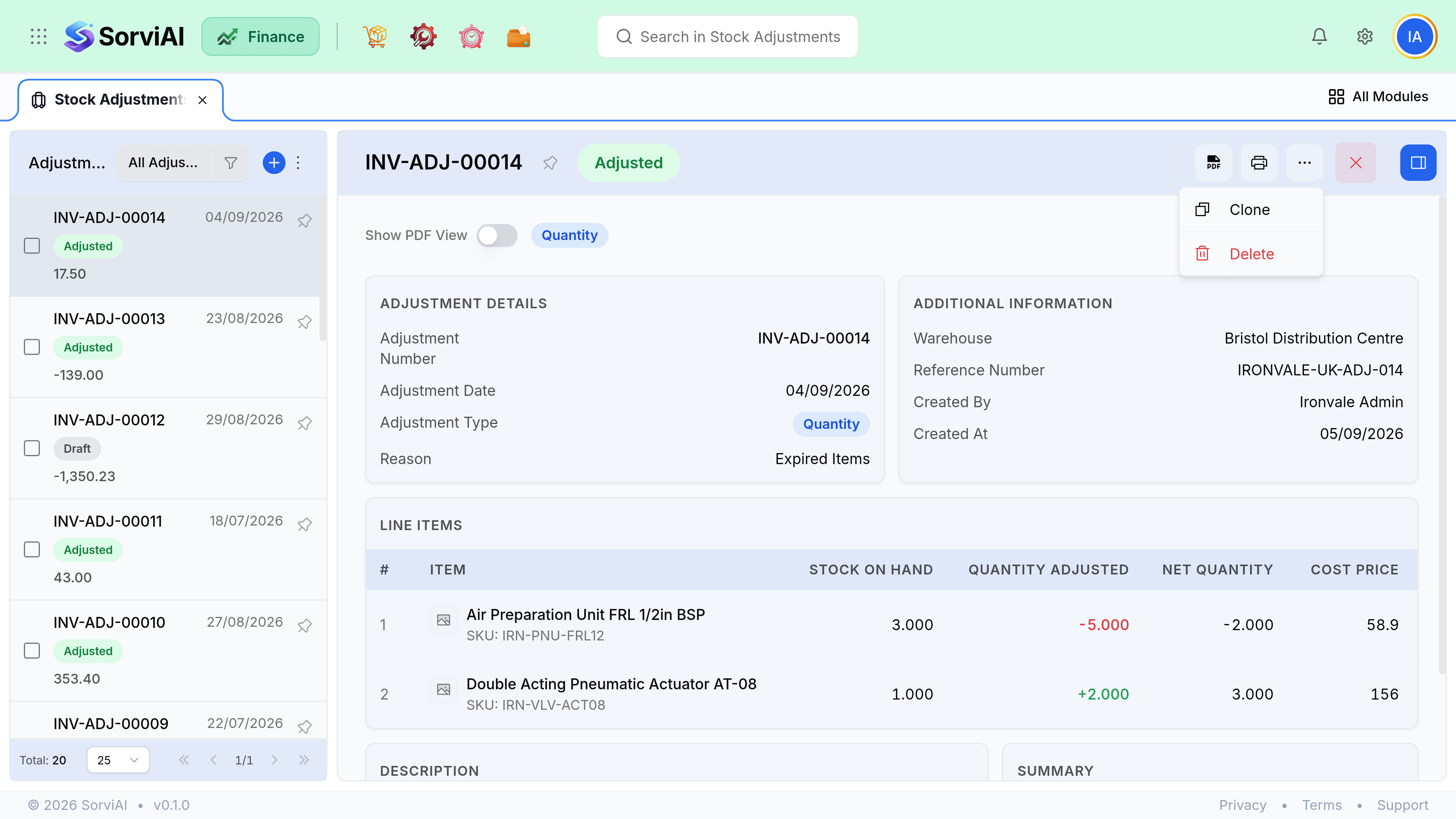The width and height of the screenshot is (1456, 819).
Task: Check the INV-ADJ-00010 row checkbox
Action: 31,651
